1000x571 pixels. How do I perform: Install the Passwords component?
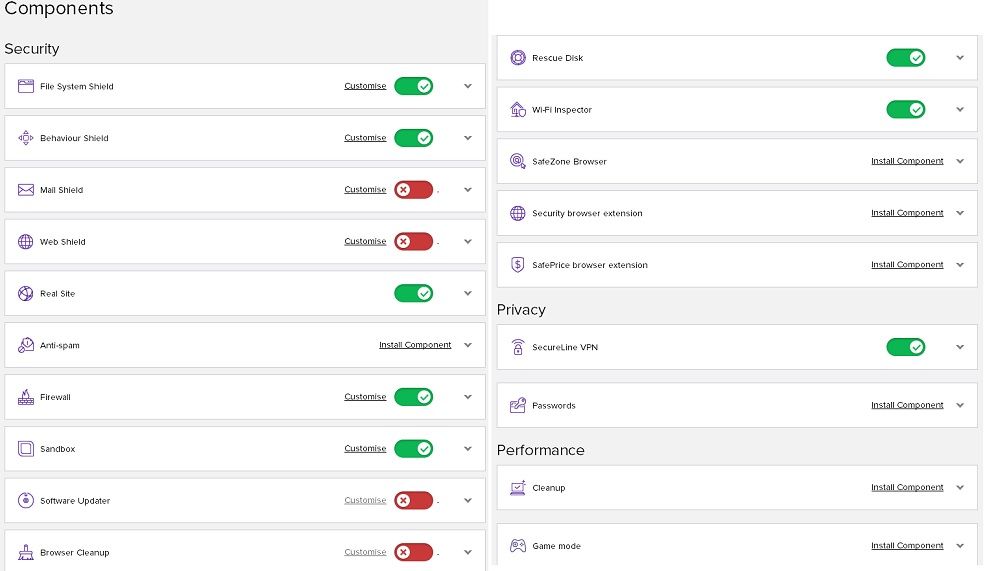tap(907, 405)
